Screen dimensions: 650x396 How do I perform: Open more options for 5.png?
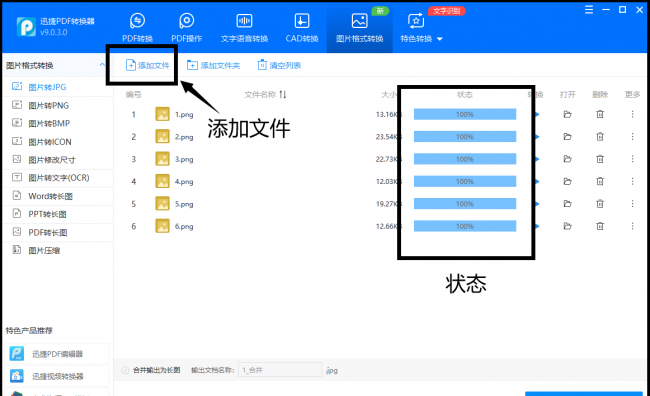[633, 204]
